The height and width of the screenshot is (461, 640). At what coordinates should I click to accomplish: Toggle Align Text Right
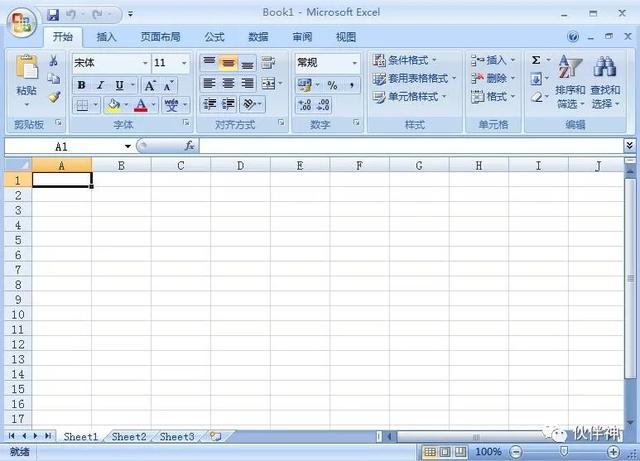point(247,84)
